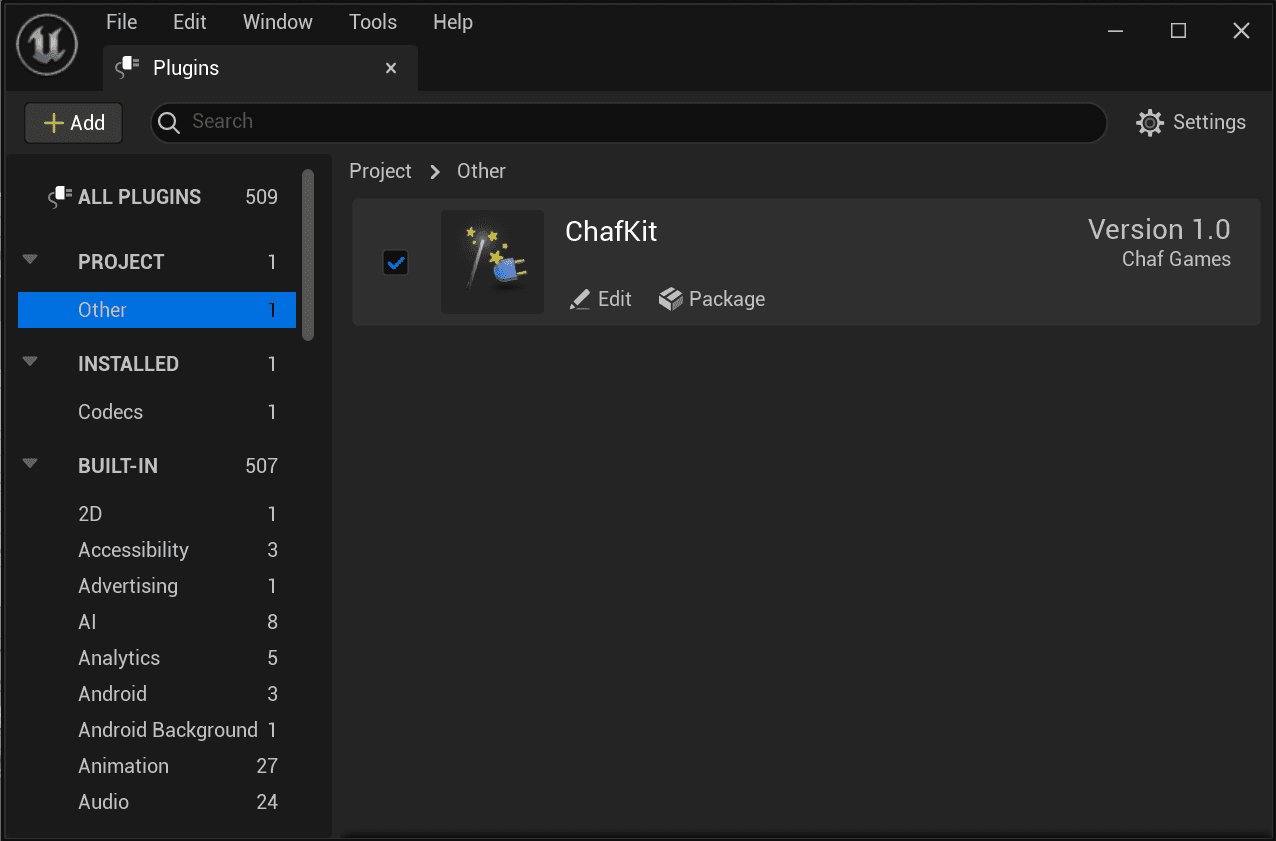The height and width of the screenshot is (841, 1276).
Task: Click the Version 1.0 label
Action: coord(1159,230)
